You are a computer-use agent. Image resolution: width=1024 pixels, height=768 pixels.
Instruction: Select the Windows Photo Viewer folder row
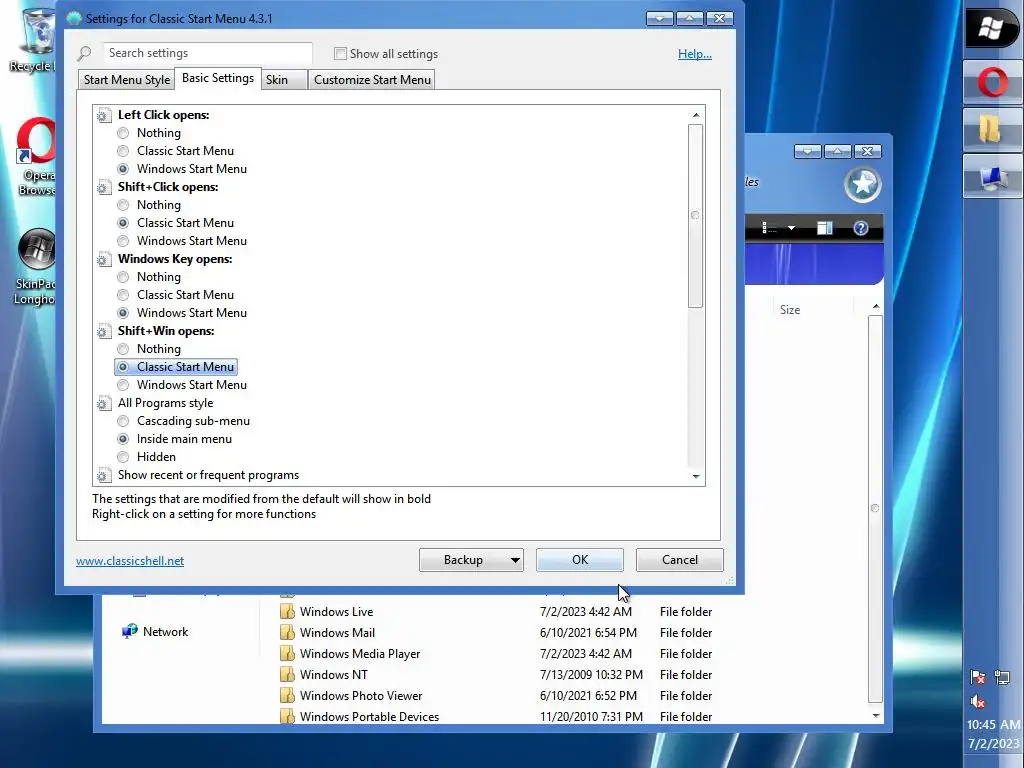pyautogui.click(x=496, y=696)
